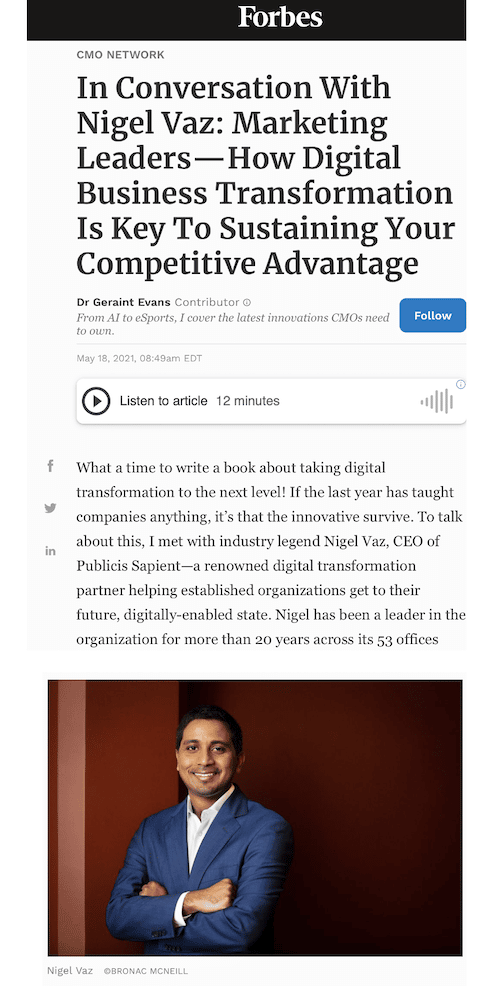Open the Nigel Vaz portrait photo

[255, 817]
